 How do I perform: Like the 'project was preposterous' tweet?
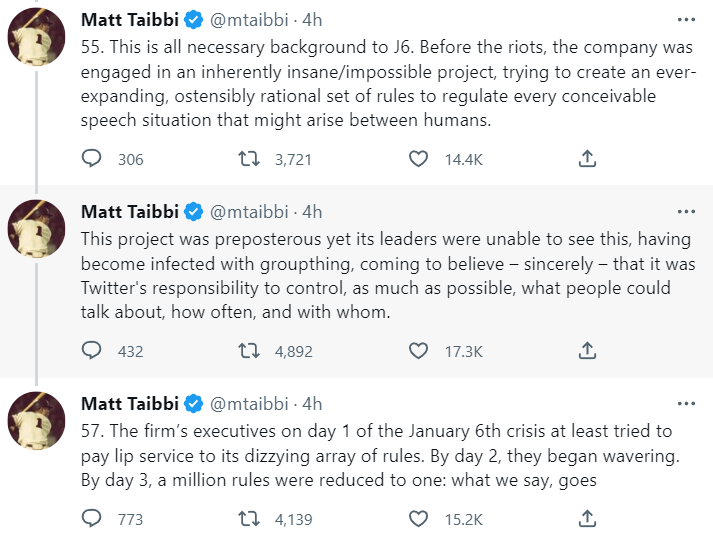pos(419,351)
